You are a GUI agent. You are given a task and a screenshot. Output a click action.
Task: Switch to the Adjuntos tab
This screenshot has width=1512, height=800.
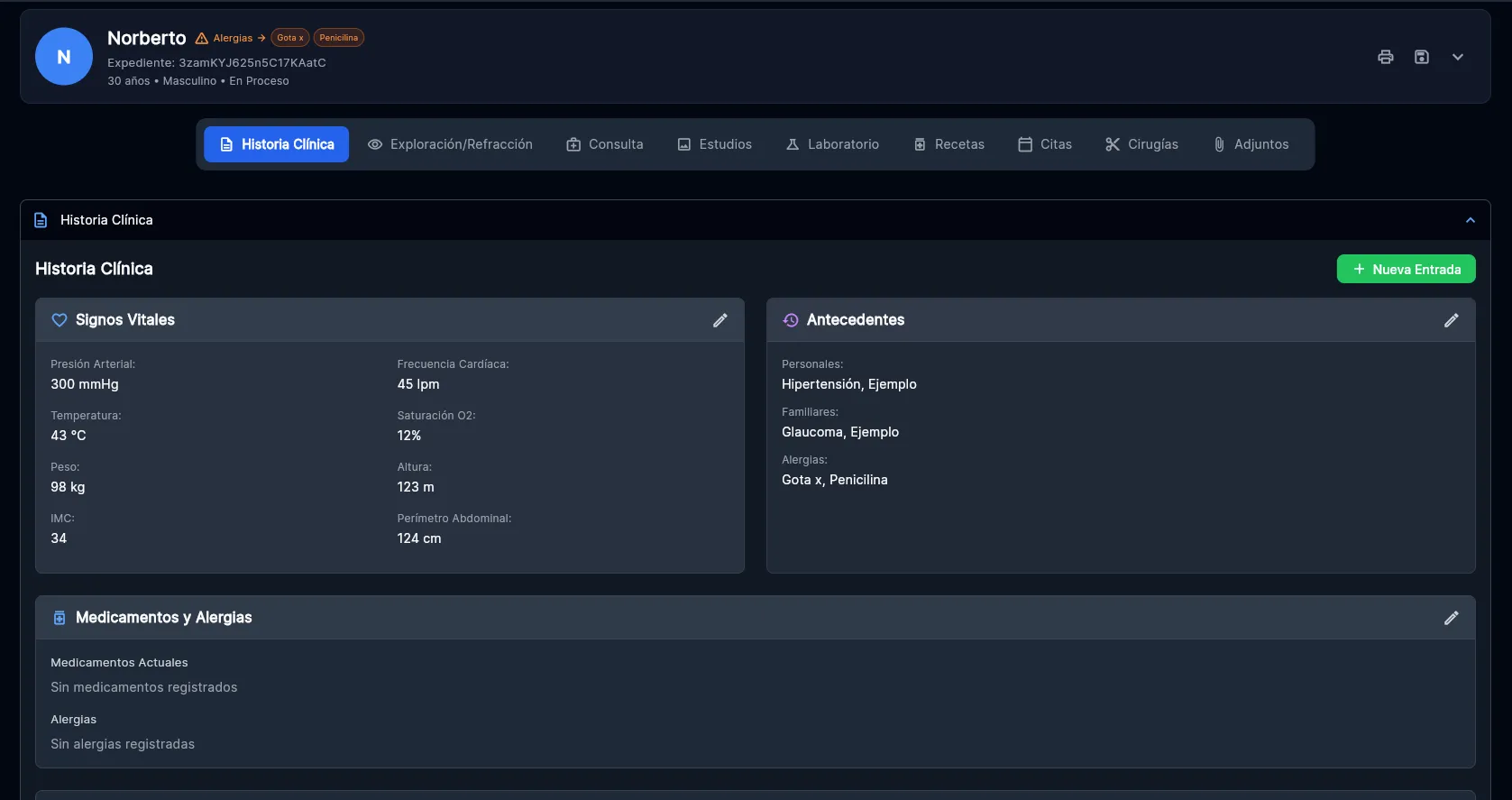pos(1251,144)
